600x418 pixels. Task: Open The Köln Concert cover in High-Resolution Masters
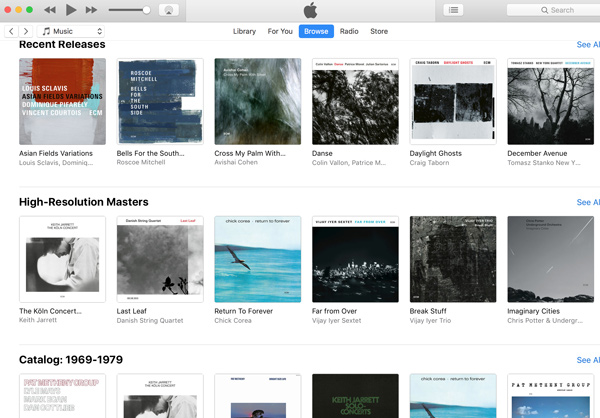point(62,259)
